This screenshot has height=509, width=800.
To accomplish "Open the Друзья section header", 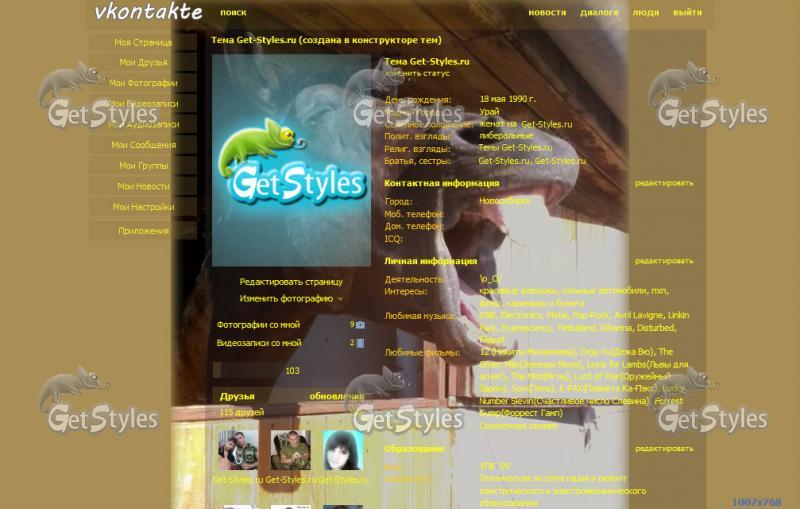I will pyautogui.click(x=237, y=396).
